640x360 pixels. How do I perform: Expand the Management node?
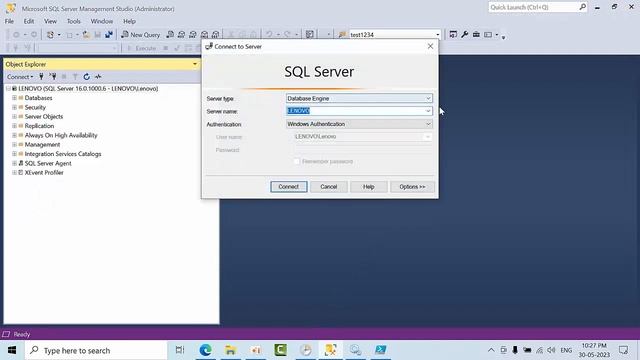14,144
